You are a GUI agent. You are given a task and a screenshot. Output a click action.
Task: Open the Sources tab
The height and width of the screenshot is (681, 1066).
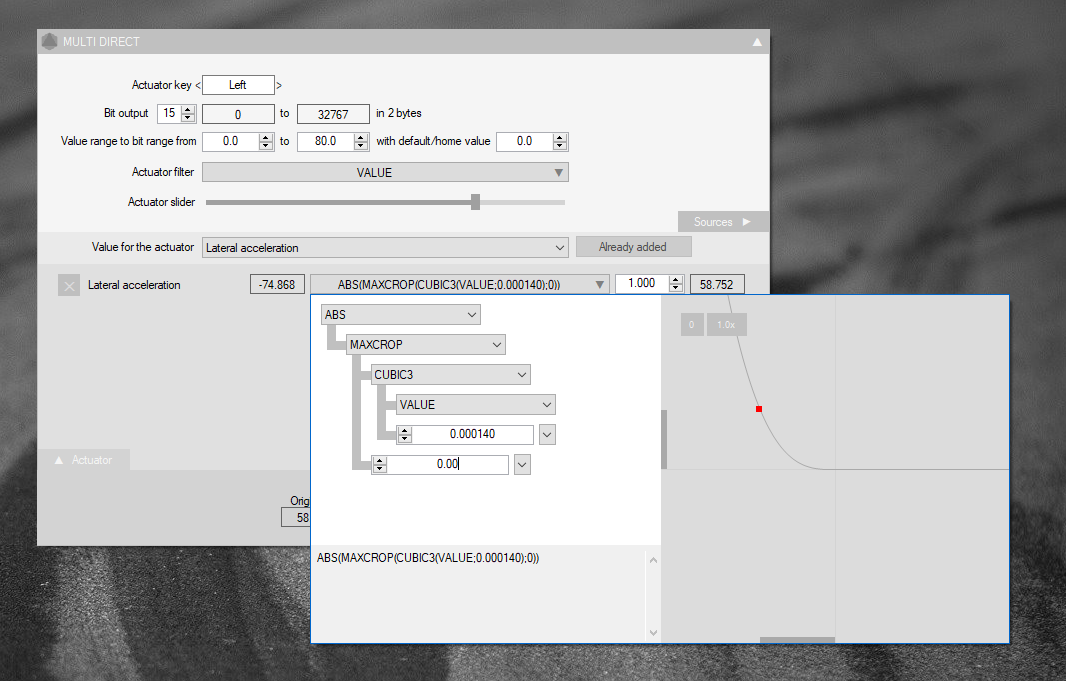(723, 222)
